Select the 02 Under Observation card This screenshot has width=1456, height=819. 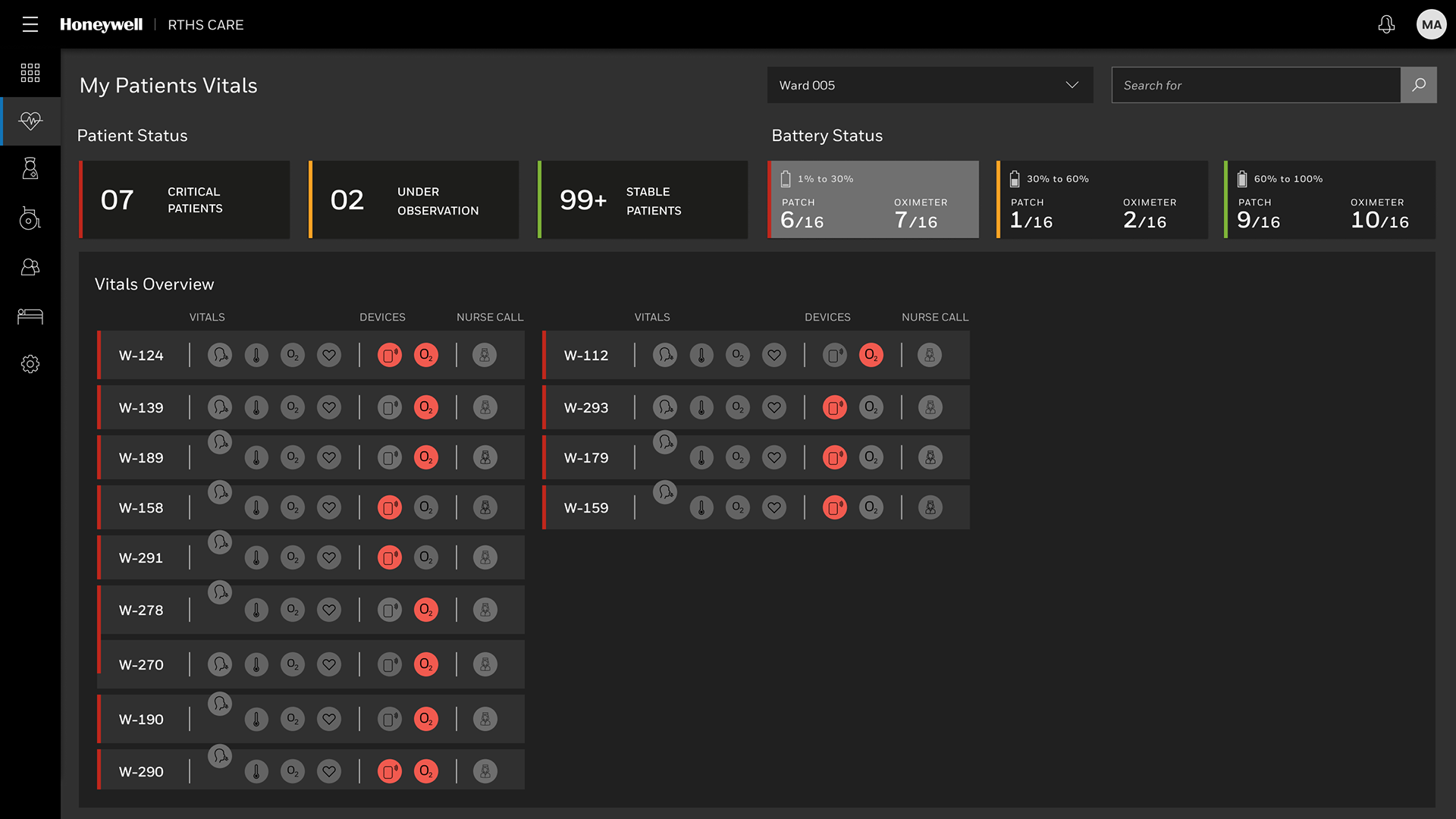[x=414, y=200]
